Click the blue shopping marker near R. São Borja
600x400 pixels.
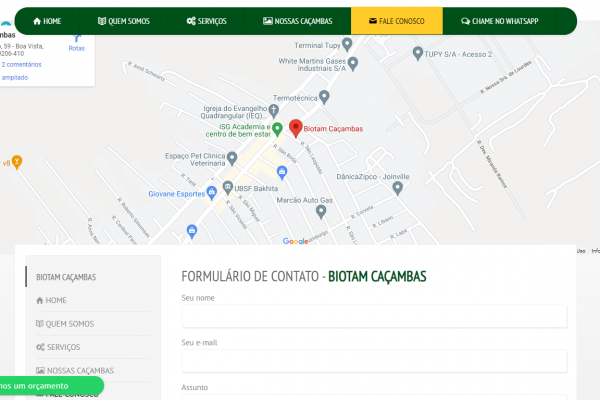pyautogui.click(x=282, y=173)
